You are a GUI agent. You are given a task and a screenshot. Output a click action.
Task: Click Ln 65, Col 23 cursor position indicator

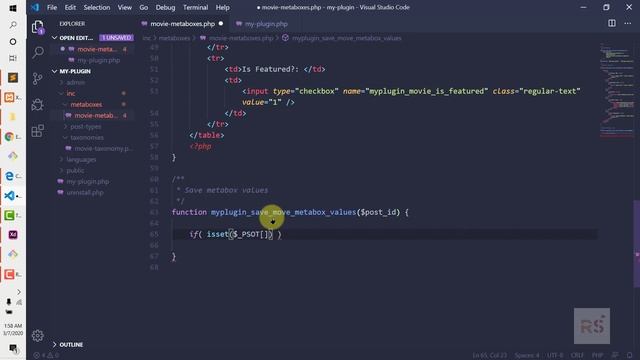(x=489, y=356)
